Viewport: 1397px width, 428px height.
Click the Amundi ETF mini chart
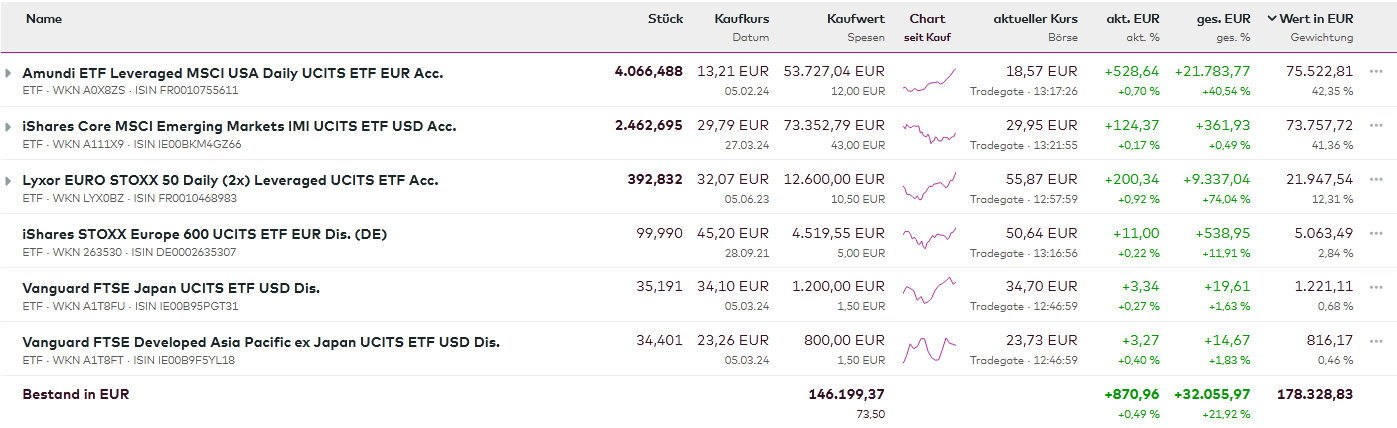pos(929,81)
